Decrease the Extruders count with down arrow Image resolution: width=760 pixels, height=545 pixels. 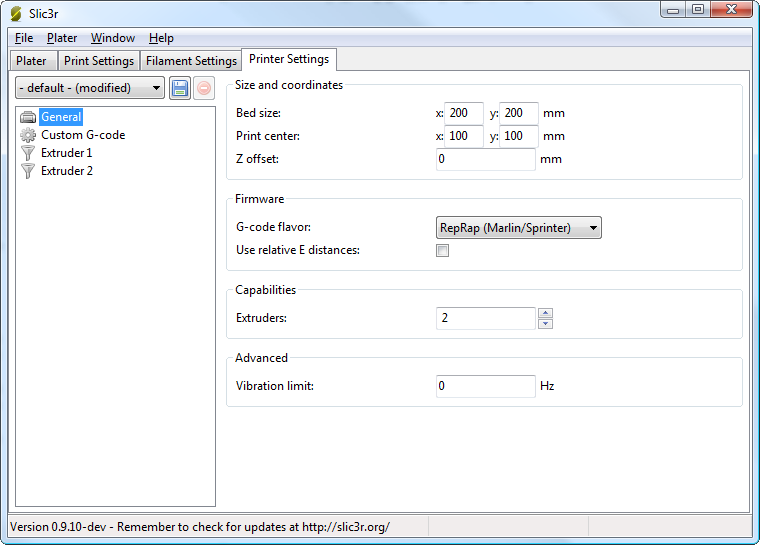point(545,323)
